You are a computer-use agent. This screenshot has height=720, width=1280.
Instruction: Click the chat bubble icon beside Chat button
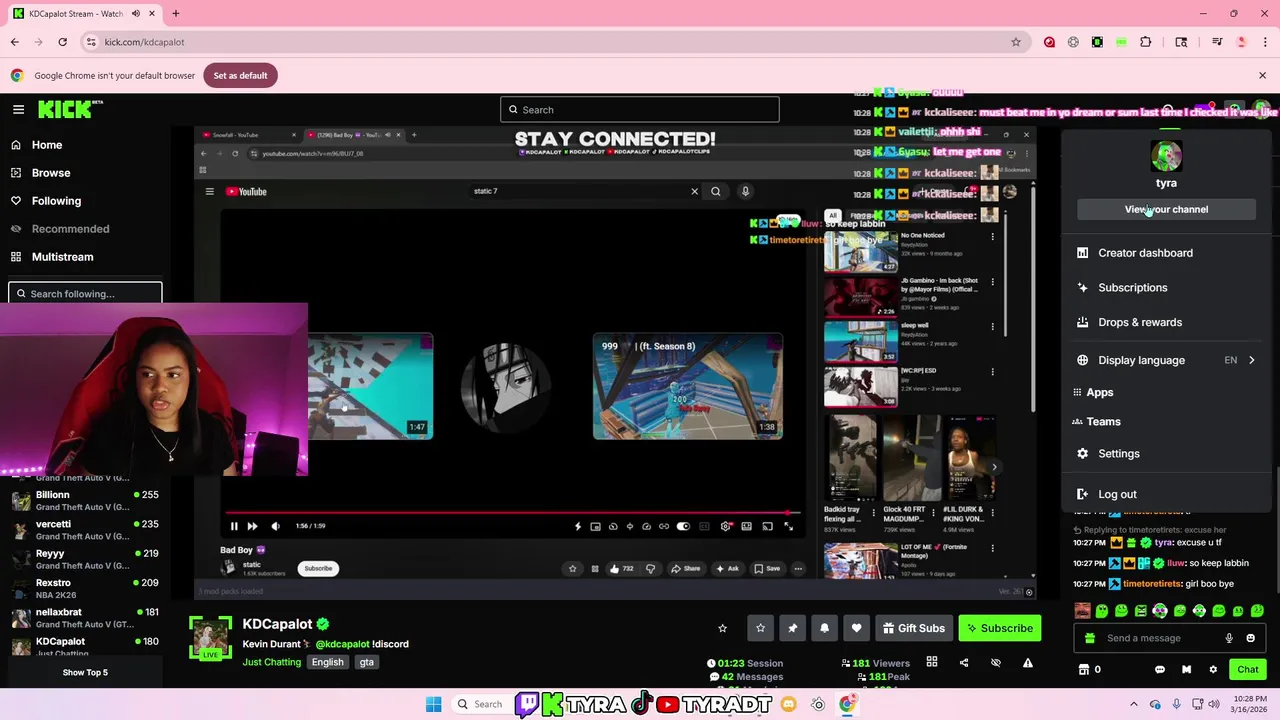(1160, 669)
